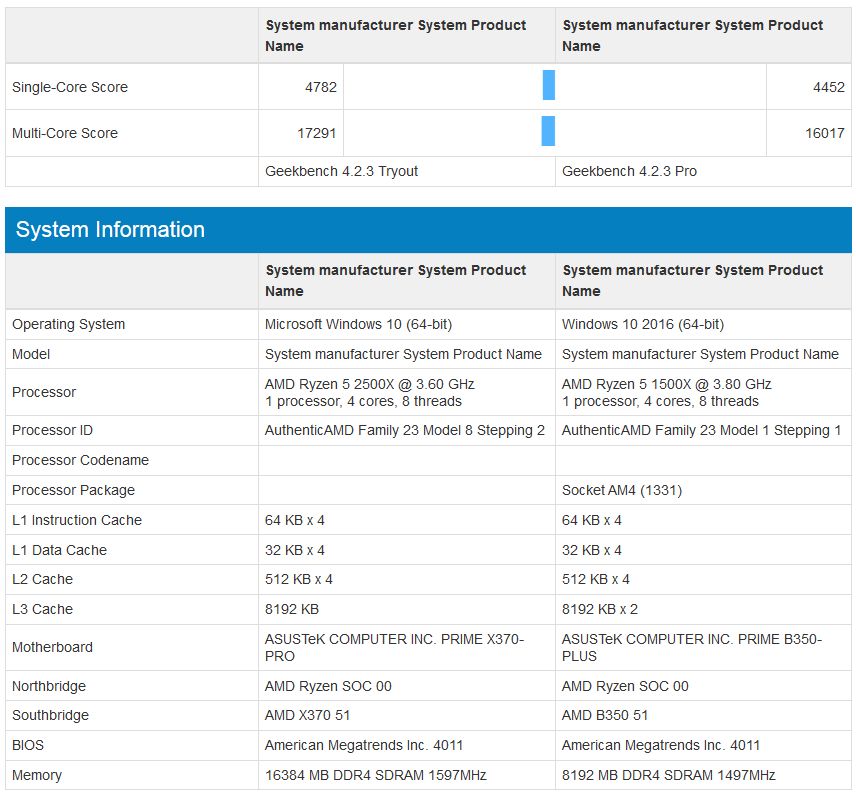Click the Multi-Core Score row label

[x=65, y=133]
